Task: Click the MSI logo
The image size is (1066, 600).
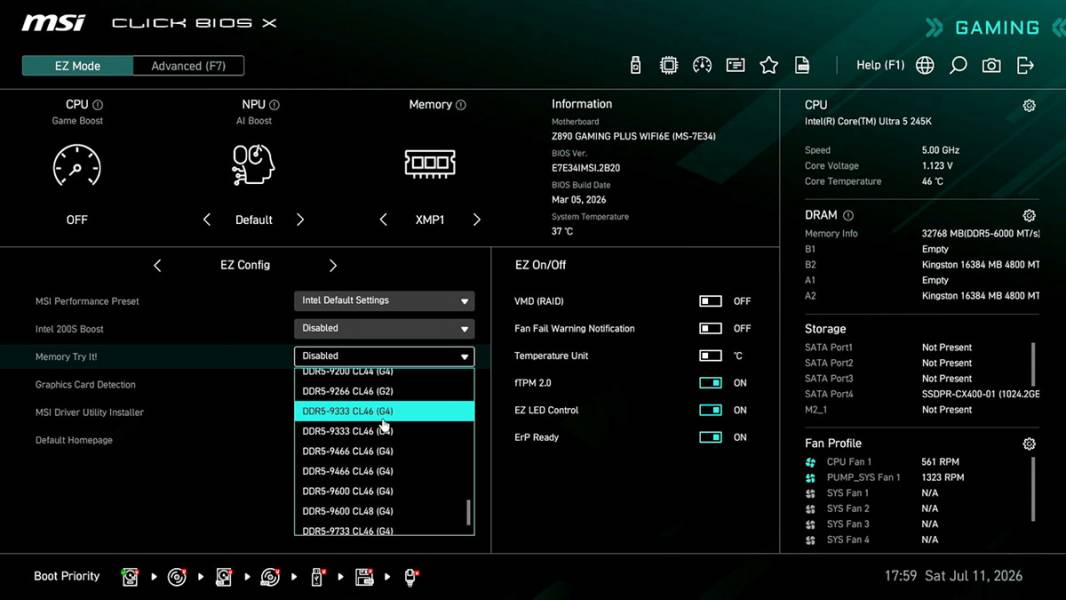Action: [x=53, y=23]
